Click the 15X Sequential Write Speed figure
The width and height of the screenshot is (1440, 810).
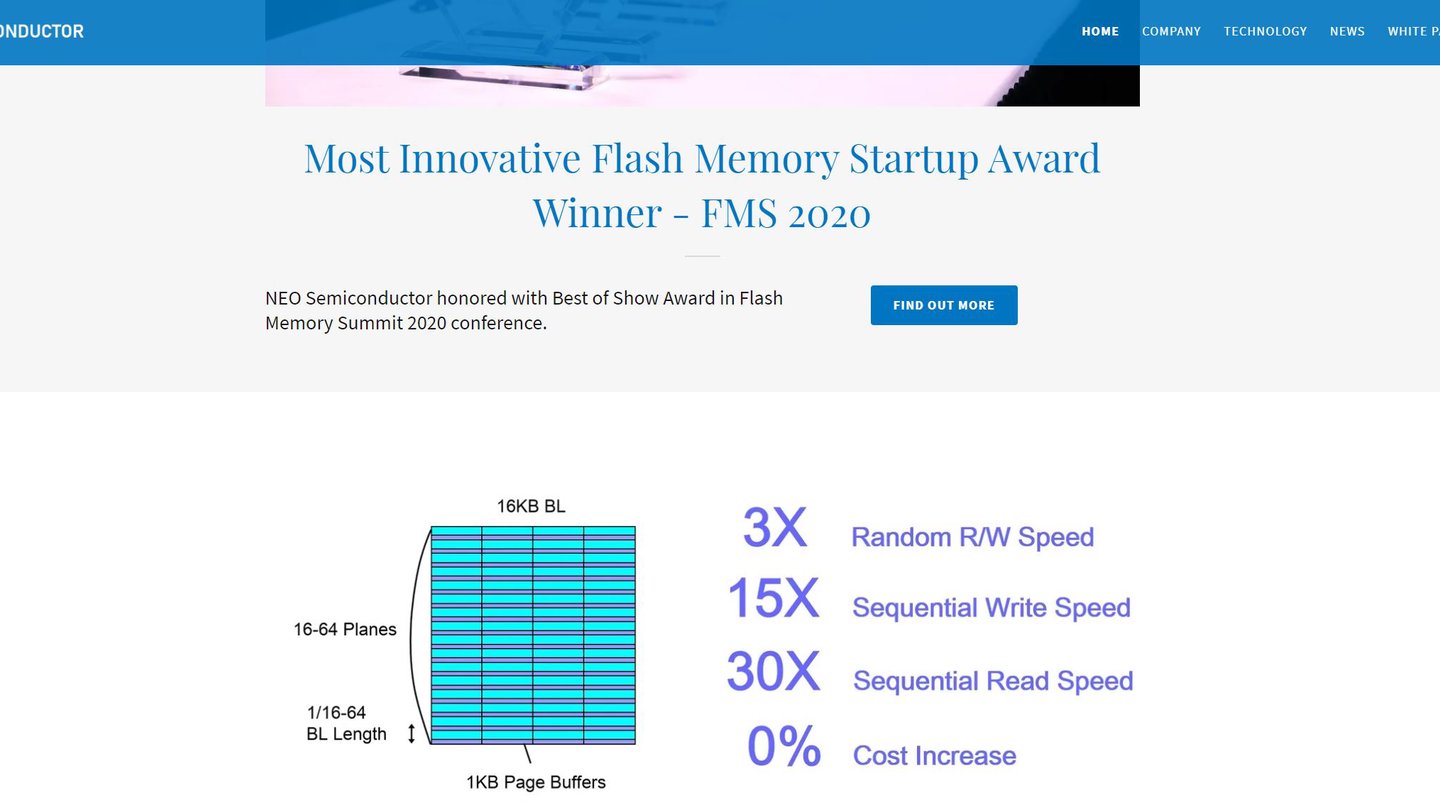928,600
